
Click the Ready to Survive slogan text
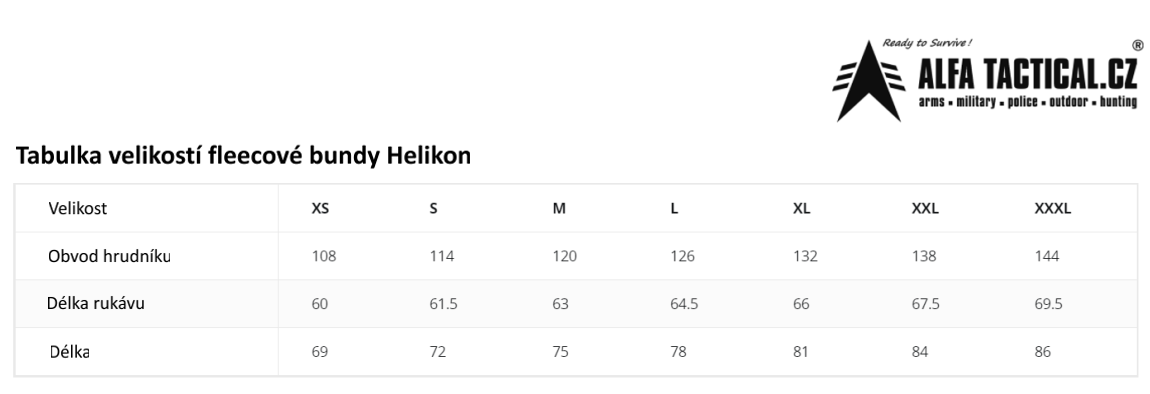[927, 43]
